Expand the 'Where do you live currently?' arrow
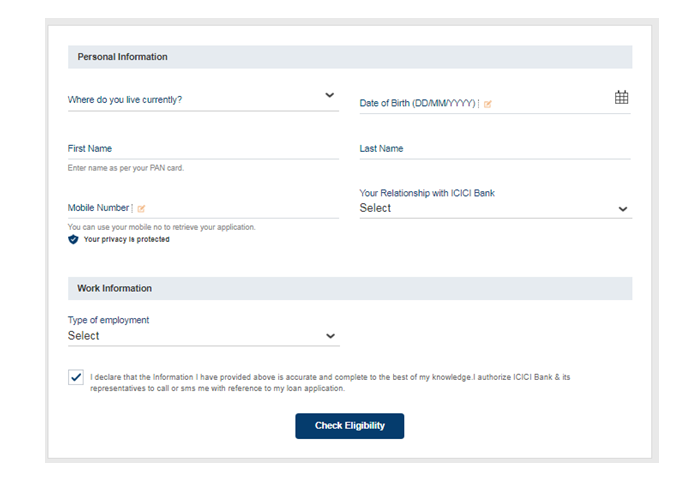685x482 pixels. tap(330, 96)
